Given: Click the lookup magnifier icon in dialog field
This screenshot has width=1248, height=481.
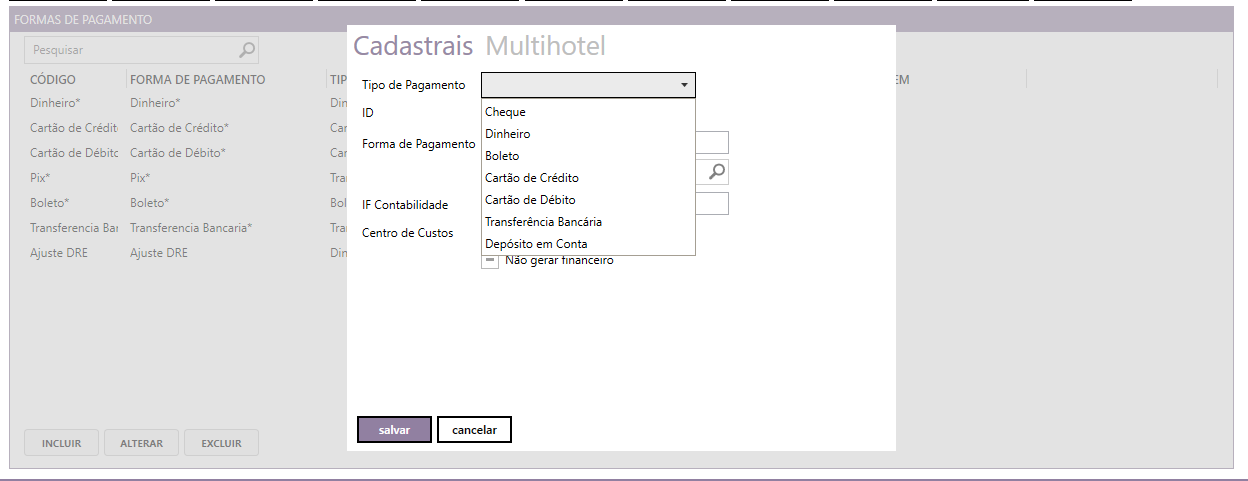Looking at the screenshot, I should 716,172.
